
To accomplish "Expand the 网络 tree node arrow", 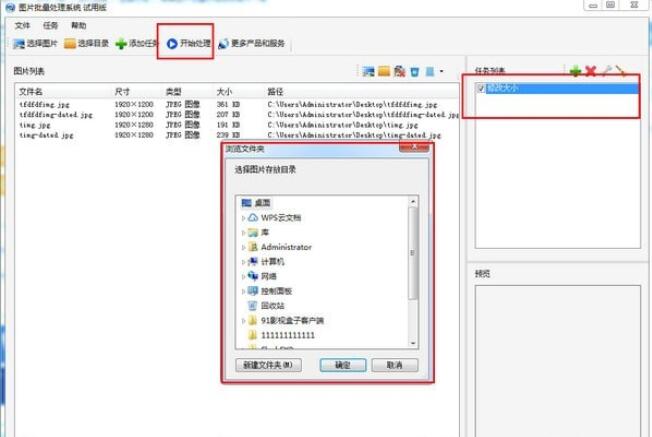I will click(x=243, y=277).
